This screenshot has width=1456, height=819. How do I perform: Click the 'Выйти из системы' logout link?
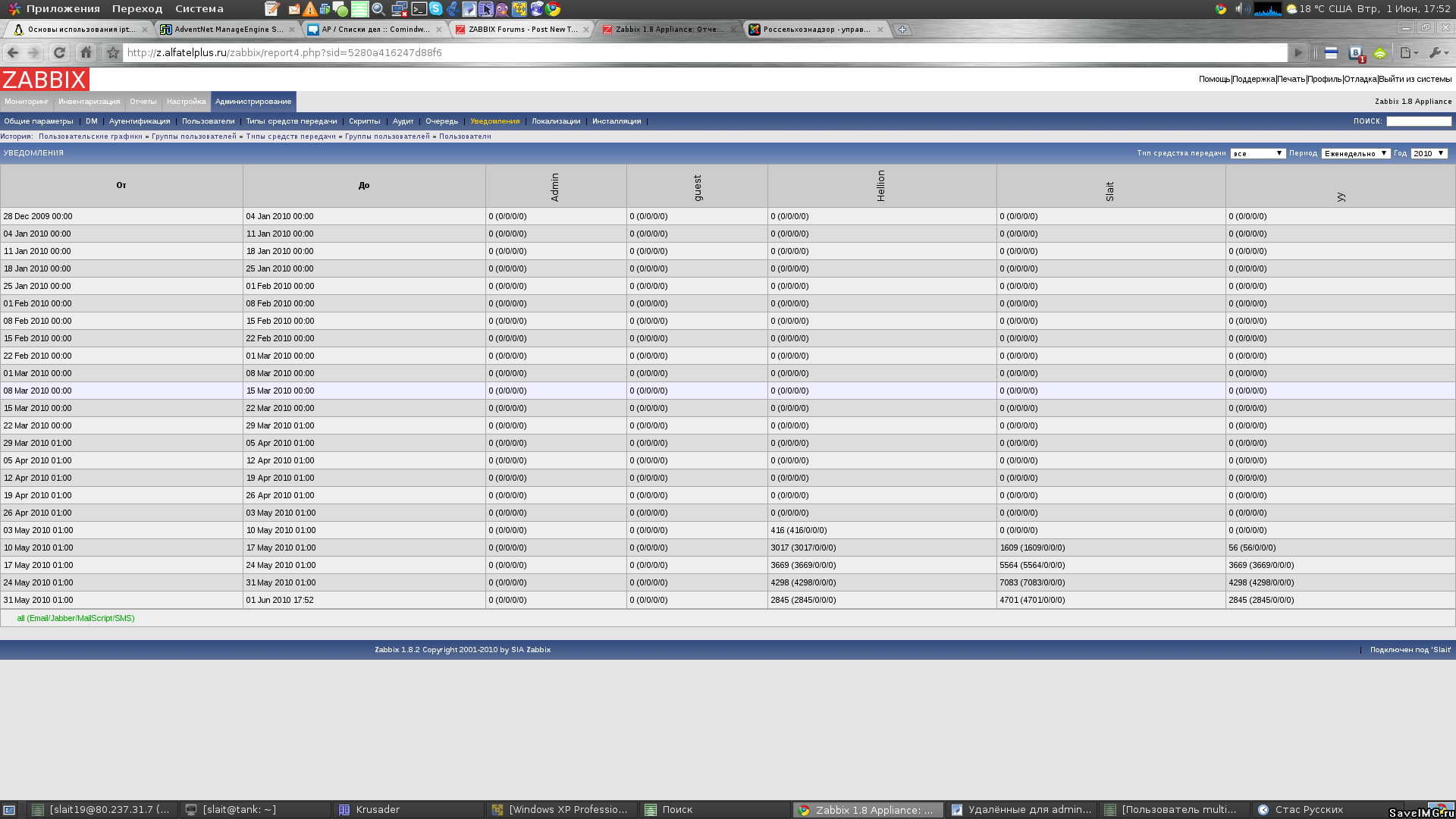point(1415,79)
